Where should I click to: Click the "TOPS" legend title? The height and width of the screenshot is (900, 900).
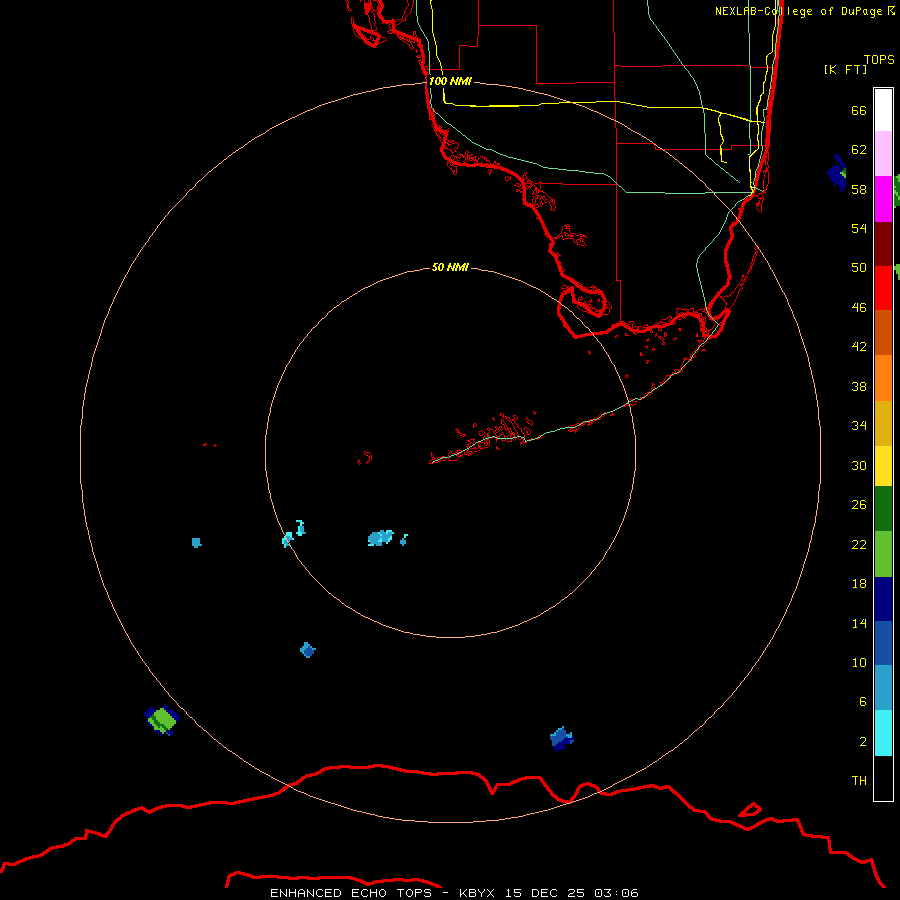[879, 59]
